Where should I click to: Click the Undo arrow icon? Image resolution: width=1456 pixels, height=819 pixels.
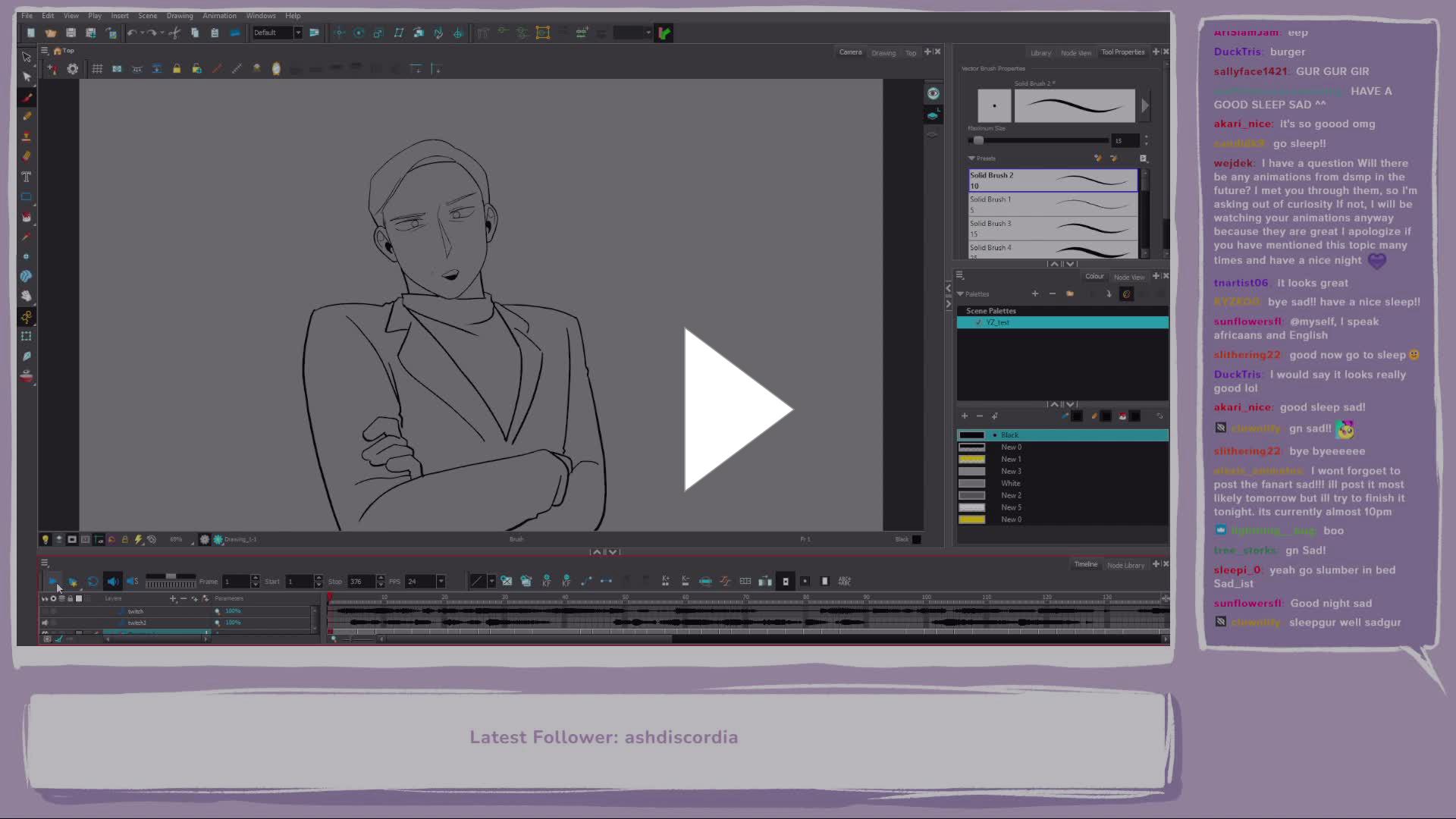point(132,33)
